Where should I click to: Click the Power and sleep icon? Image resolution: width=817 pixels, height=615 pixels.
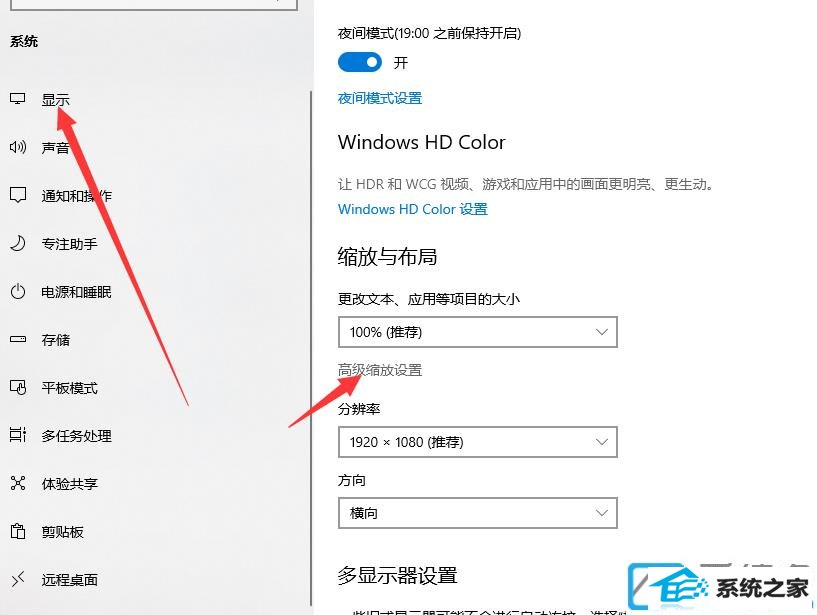pos(18,291)
